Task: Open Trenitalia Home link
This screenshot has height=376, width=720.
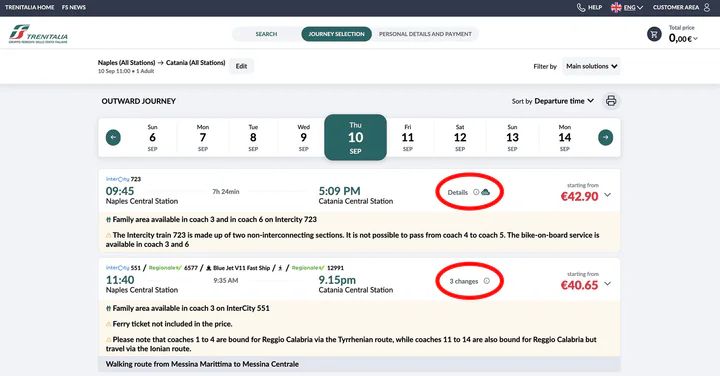Action: pos(29,7)
